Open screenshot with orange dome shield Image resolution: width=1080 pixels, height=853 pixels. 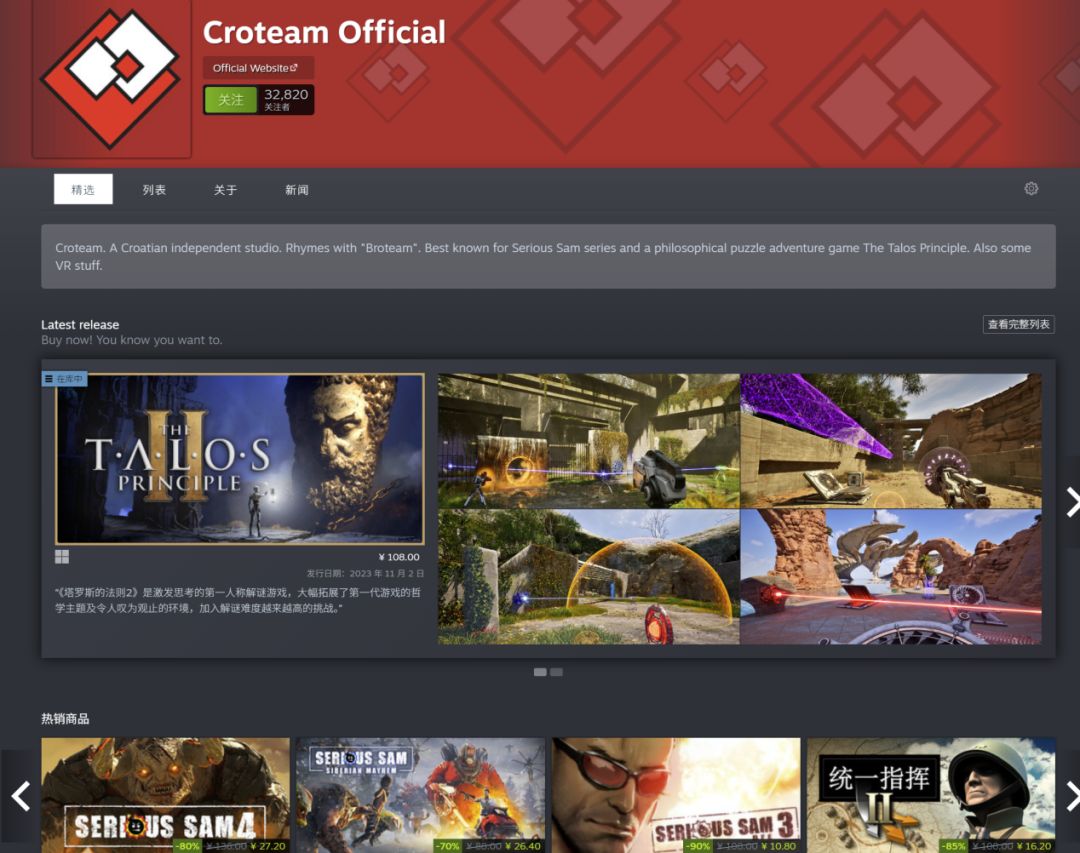click(589, 577)
